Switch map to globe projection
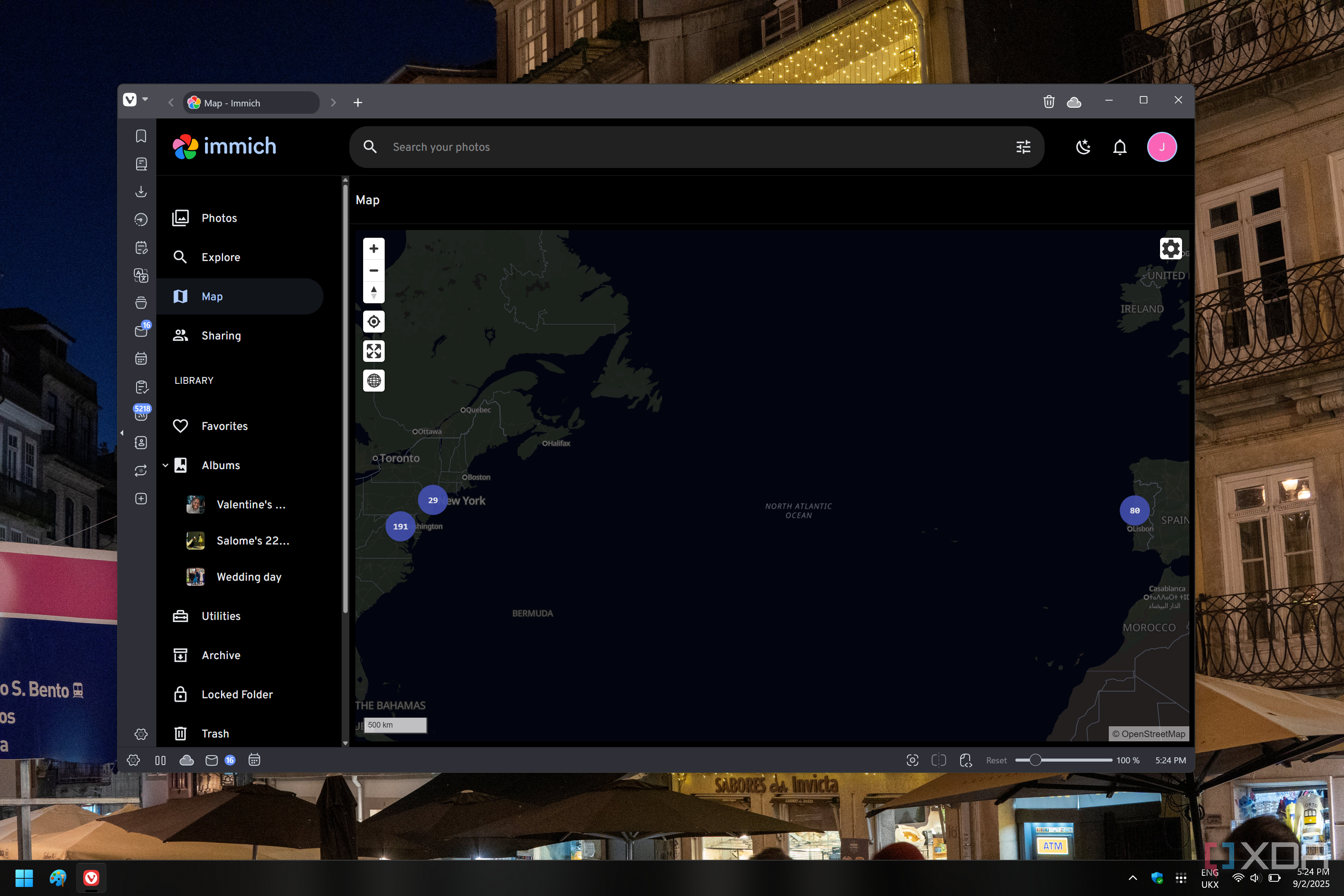 point(374,380)
